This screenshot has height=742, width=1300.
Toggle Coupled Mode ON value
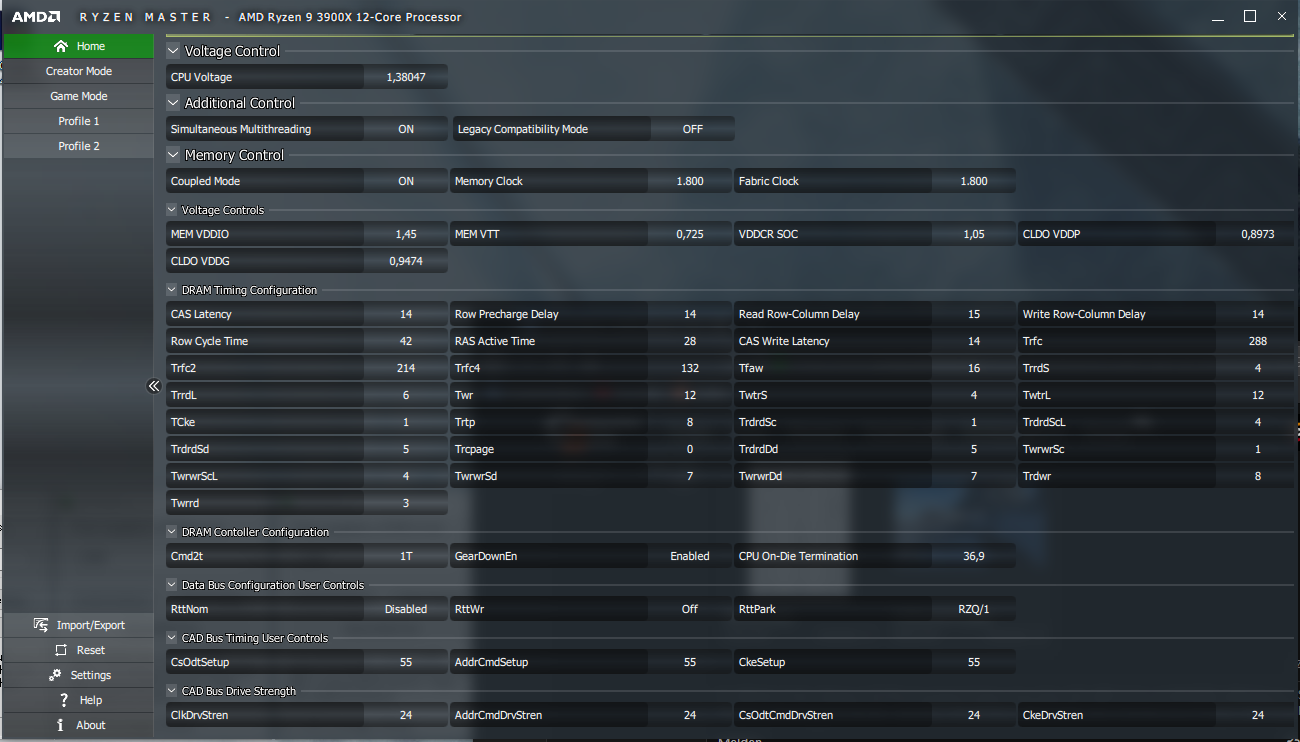point(406,181)
